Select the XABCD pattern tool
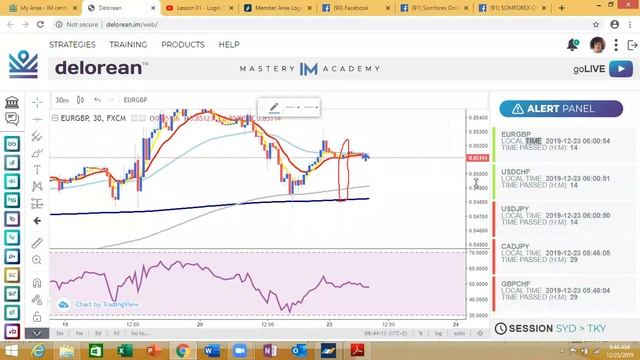The height and width of the screenshot is (360, 640). point(37,186)
